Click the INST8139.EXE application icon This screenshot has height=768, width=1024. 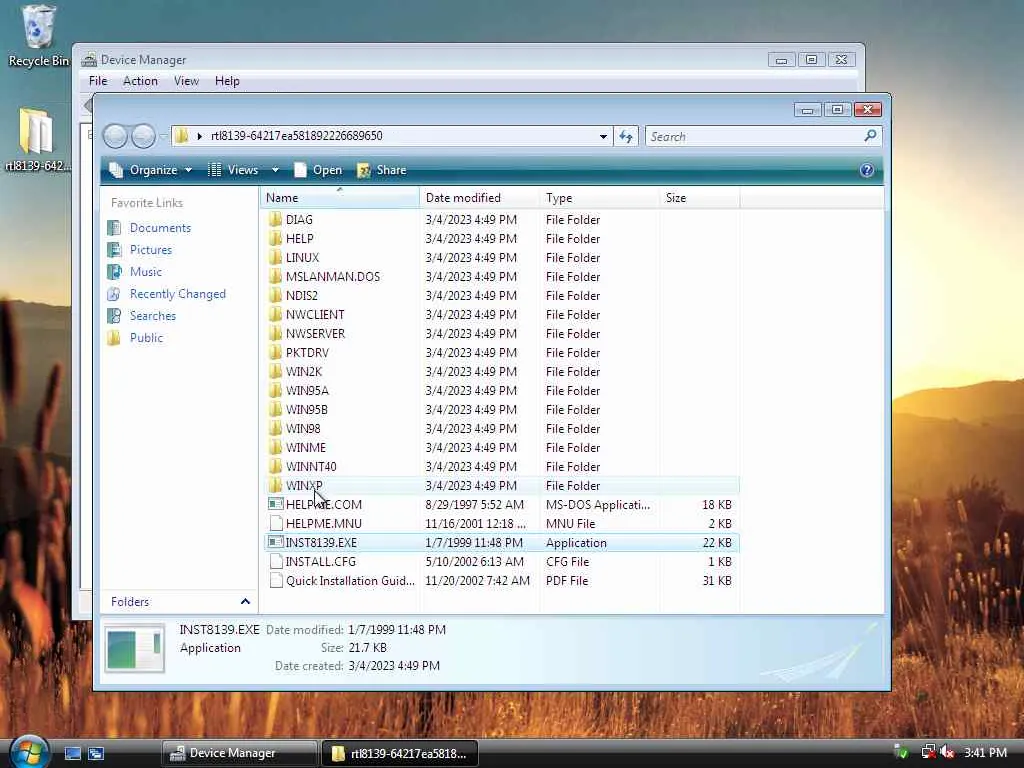276,542
